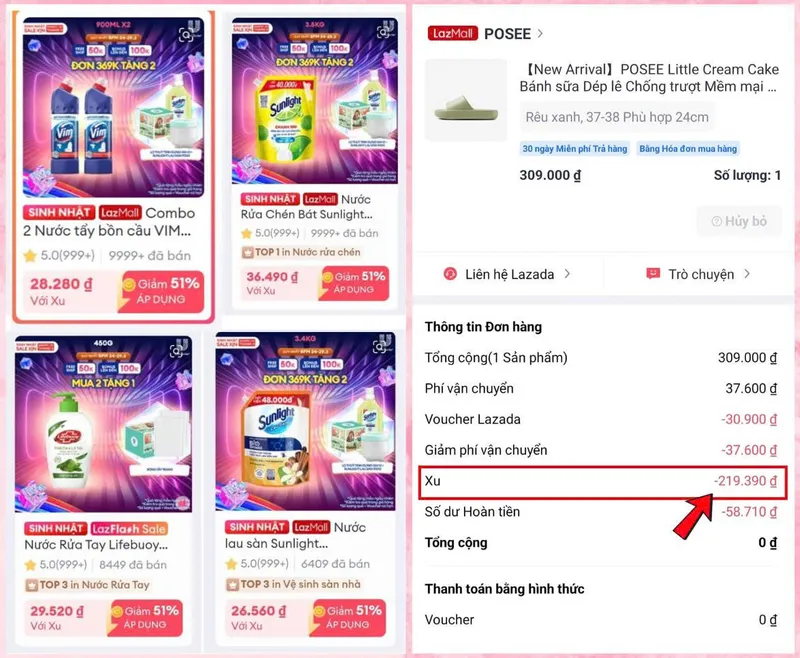
Task: Click the Hủy bỏ cancel button
Action: pyautogui.click(x=739, y=221)
